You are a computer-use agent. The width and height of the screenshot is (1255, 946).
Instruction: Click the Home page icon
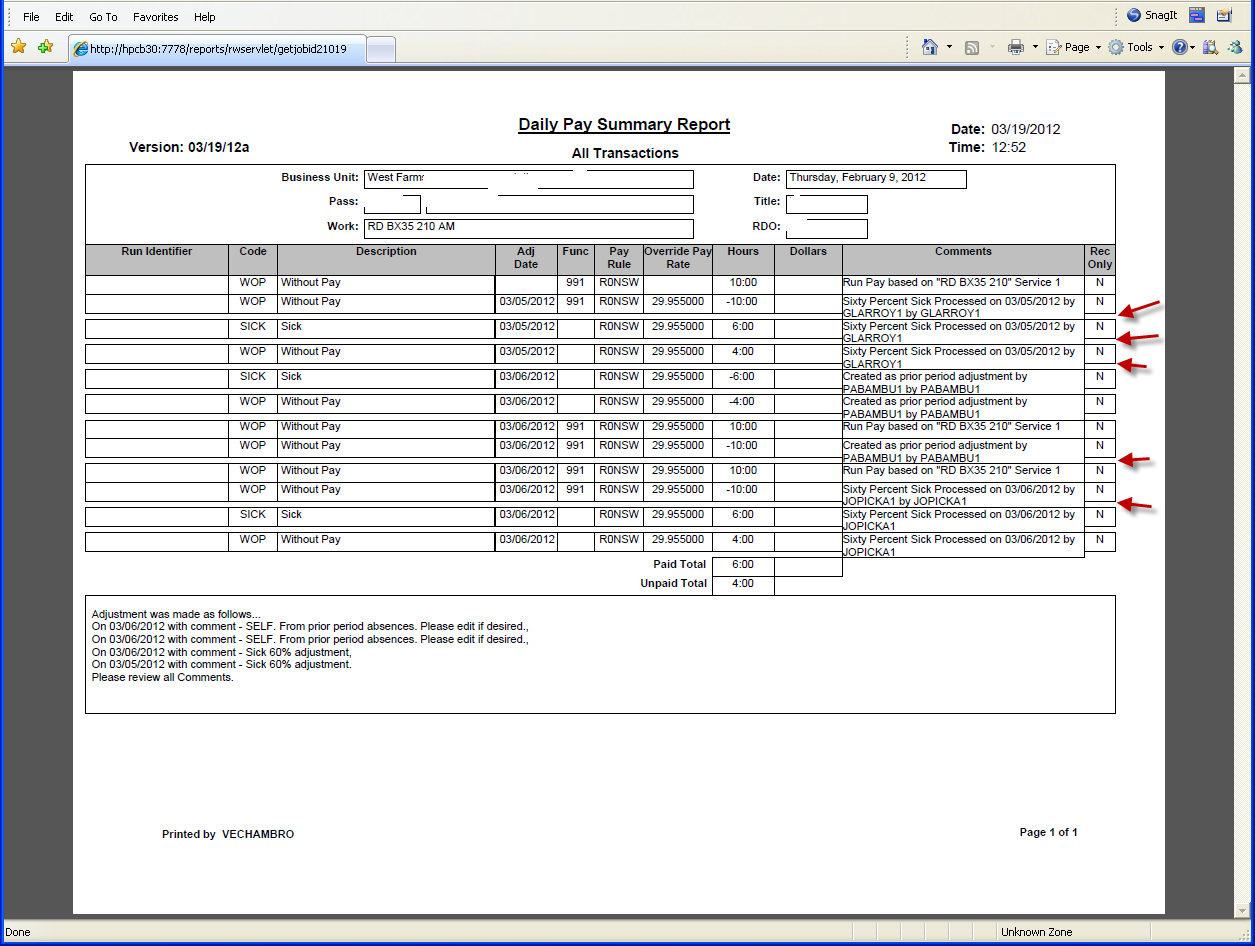(x=930, y=47)
